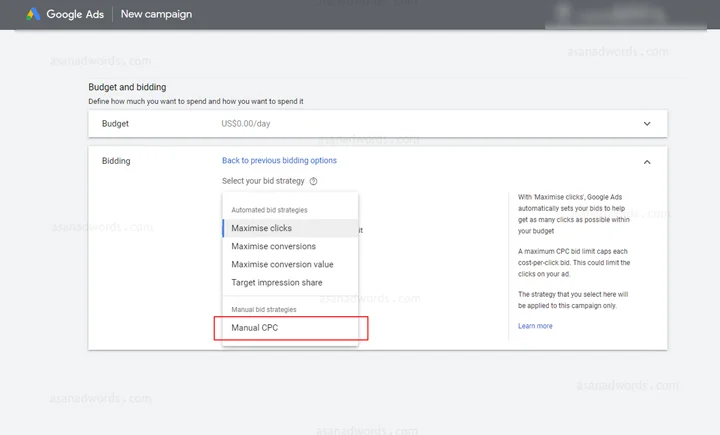Click the maximum CPC bid limit paragraph
This screenshot has height=435, width=720.
point(574,263)
